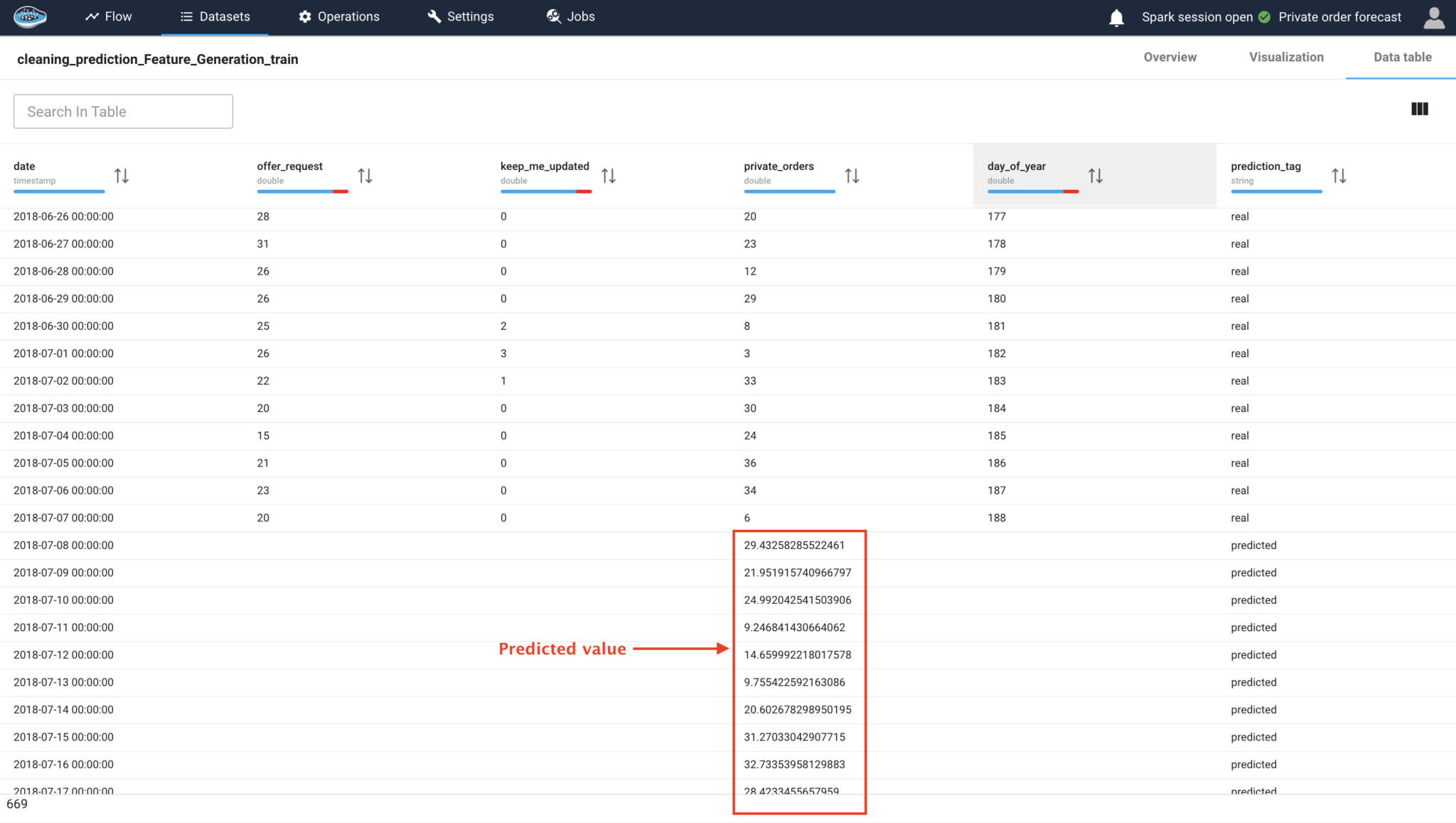The height and width of the screenshot is (823, 1456).
Task: Click the Search In Table field
Action: coord(122,111)
